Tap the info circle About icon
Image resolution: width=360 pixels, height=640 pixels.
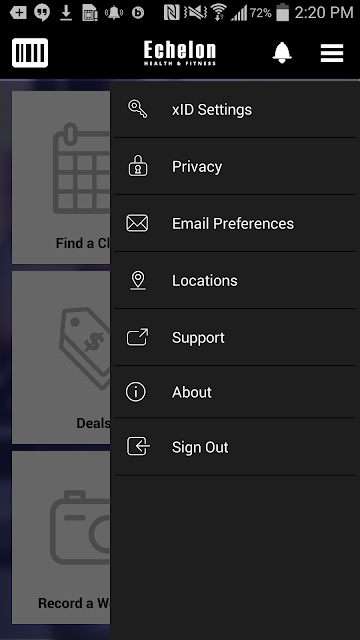point(136,392)
